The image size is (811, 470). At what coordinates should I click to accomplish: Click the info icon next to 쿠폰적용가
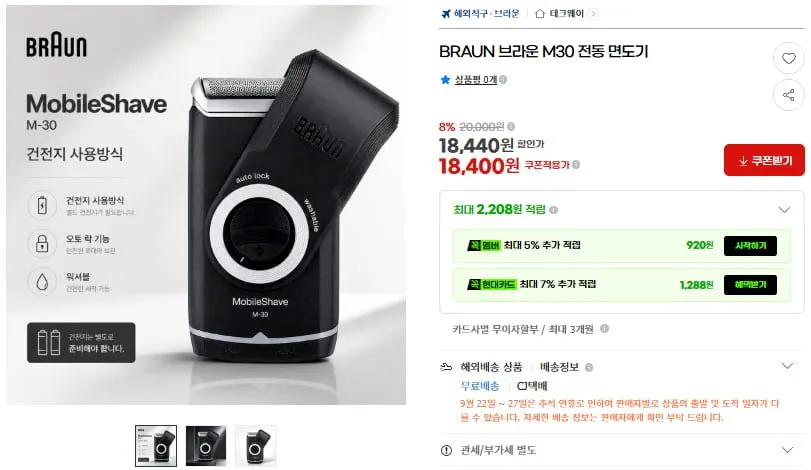point(576,164)
